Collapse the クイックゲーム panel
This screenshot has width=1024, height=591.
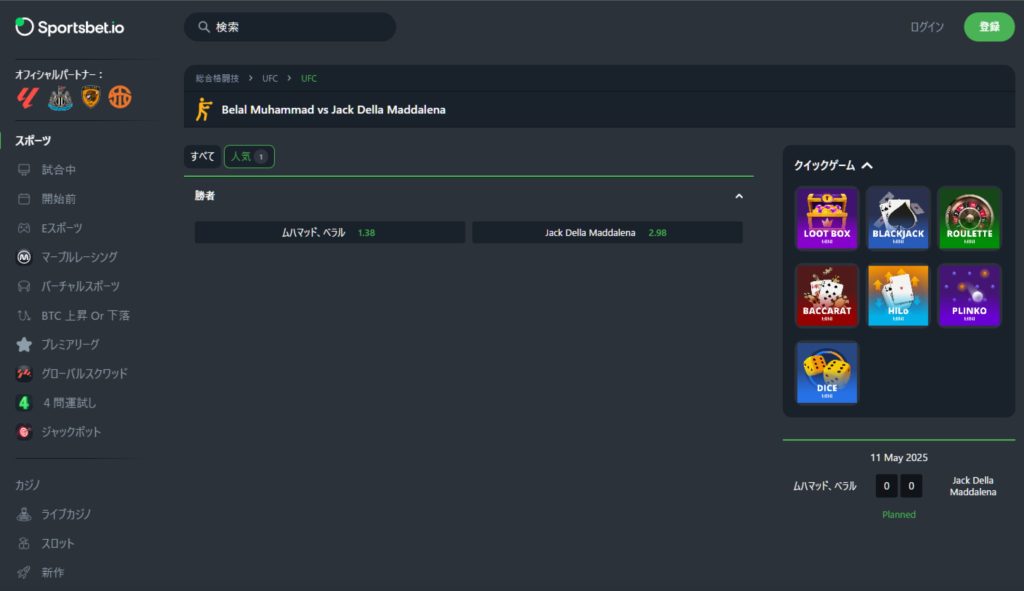tap(867, 166)
